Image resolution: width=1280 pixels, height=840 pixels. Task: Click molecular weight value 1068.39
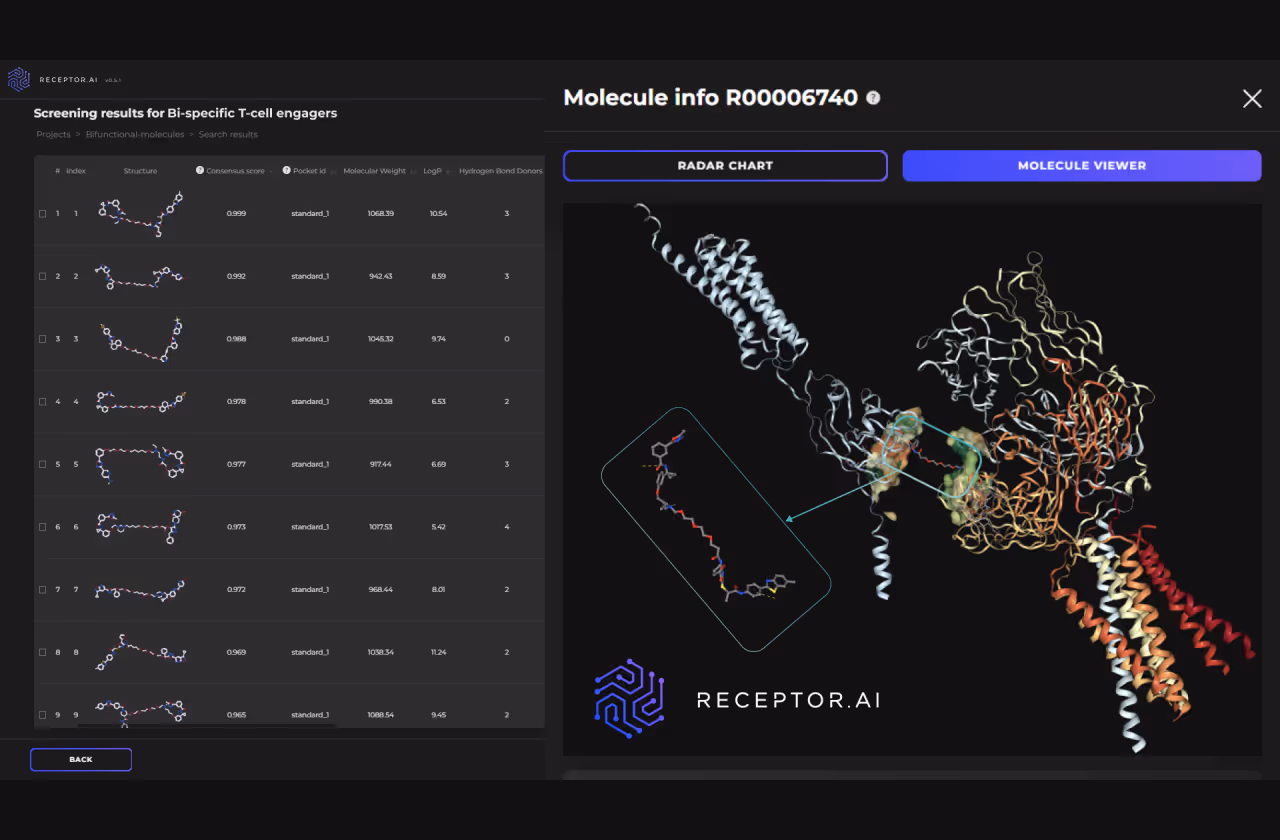point(380,214)
